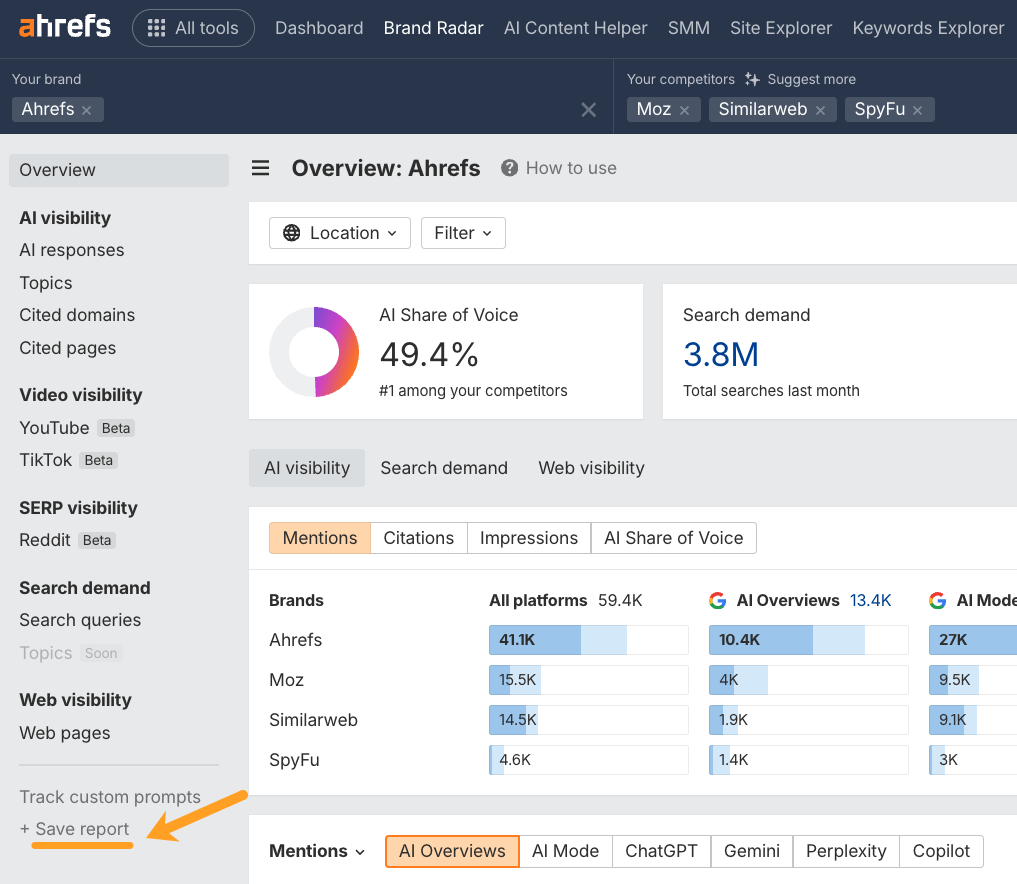This screenshot has width=1017, height=884.
Task: Open the How to use help
Action: click(x=559, y=168)
